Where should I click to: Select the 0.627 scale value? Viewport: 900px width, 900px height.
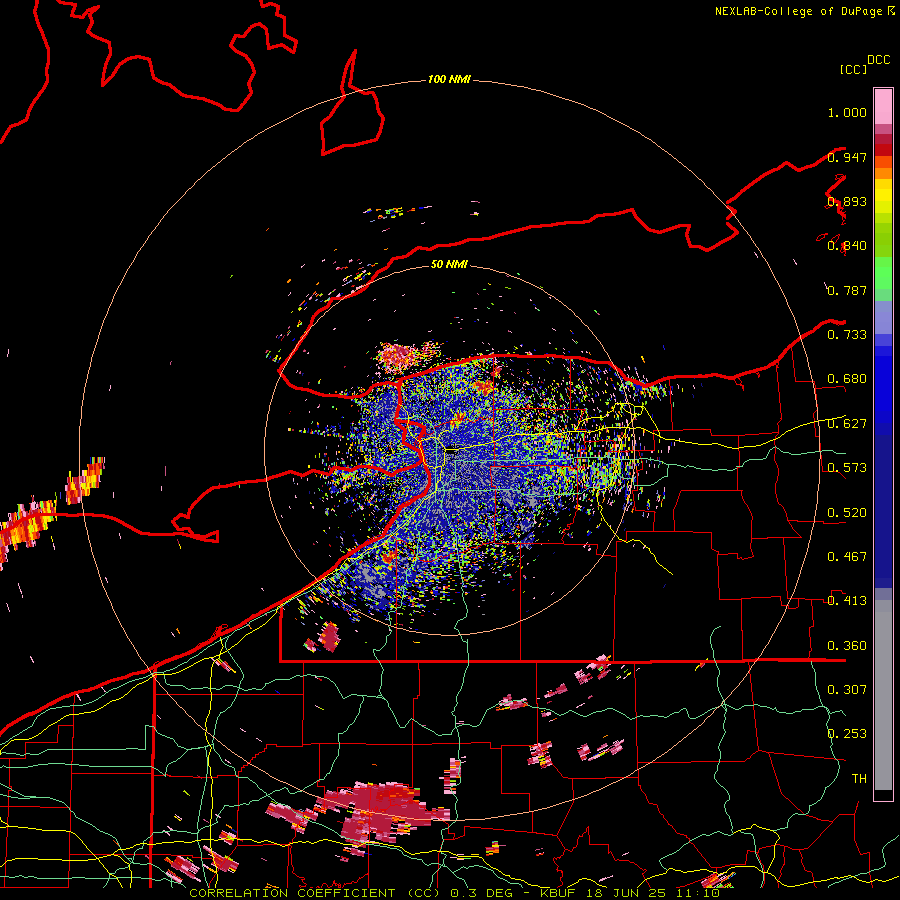click(x=847, y=424)
